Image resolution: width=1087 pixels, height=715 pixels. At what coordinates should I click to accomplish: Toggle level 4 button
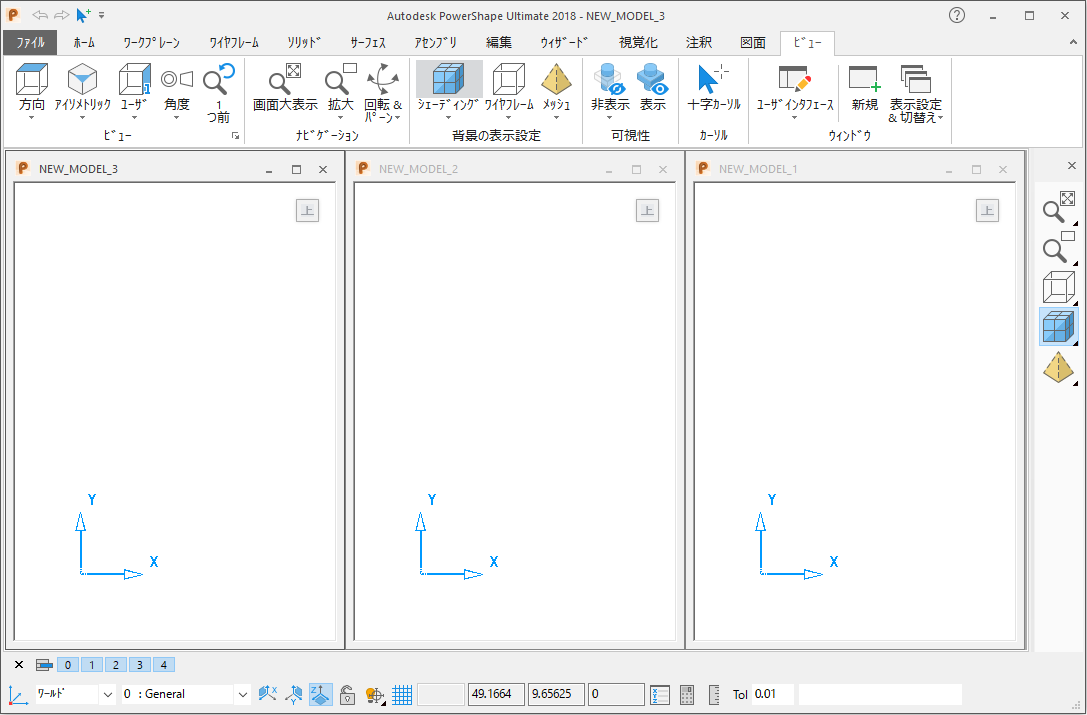coord(164,665)
